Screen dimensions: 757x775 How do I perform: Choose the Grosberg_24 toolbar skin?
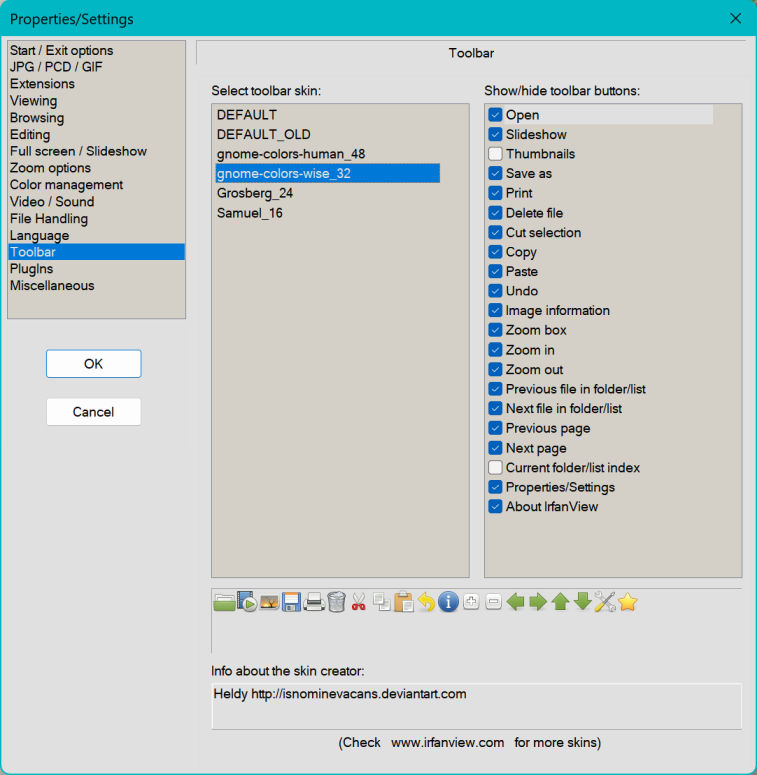(255, 193)
